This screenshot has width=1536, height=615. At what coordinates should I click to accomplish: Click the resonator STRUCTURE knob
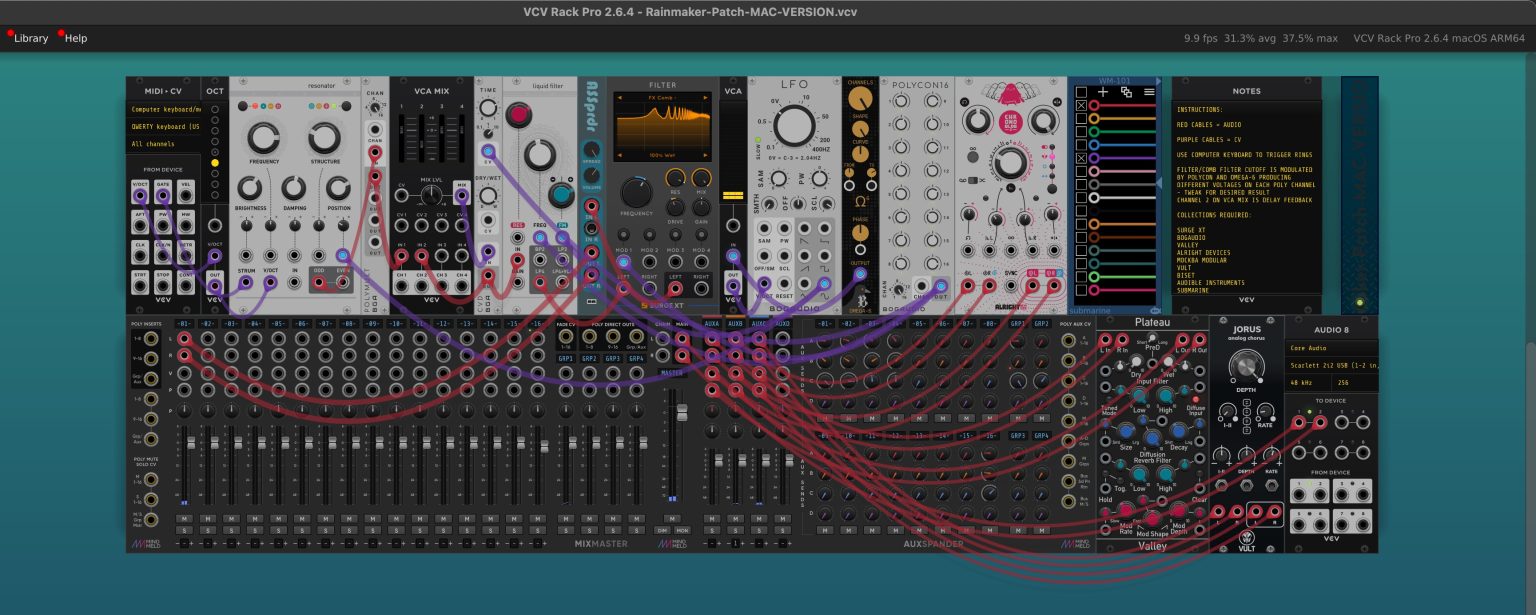tap(324, 138)
